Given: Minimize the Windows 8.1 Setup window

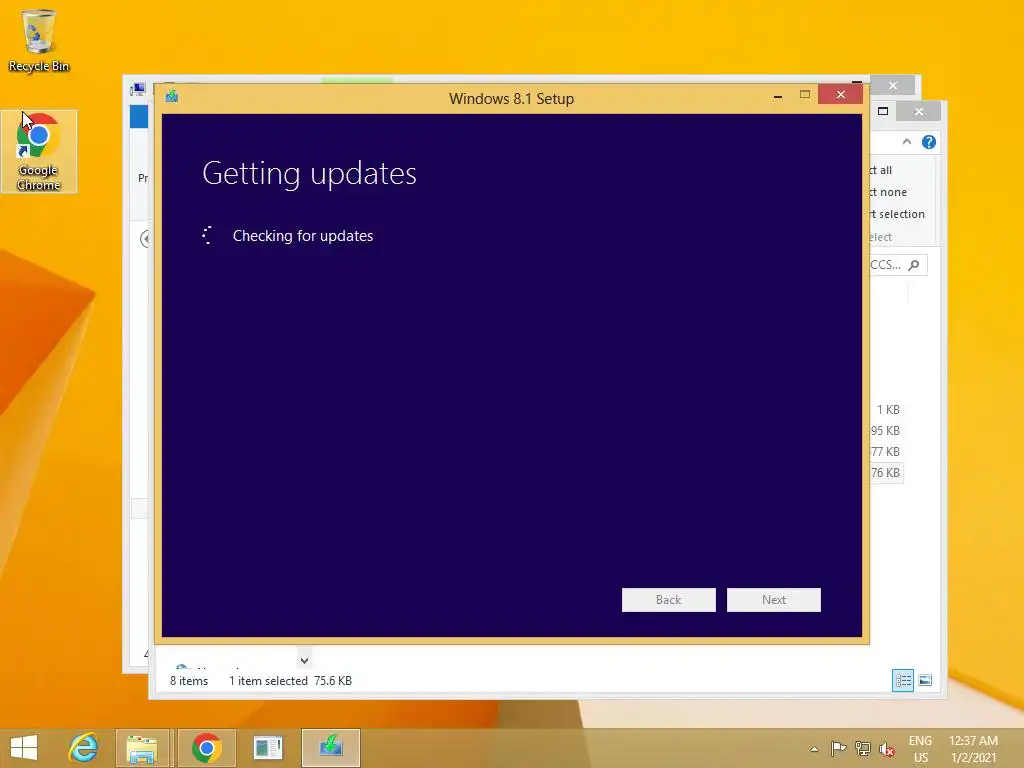Looking at the screenshot, I should [x=777, y=96].
